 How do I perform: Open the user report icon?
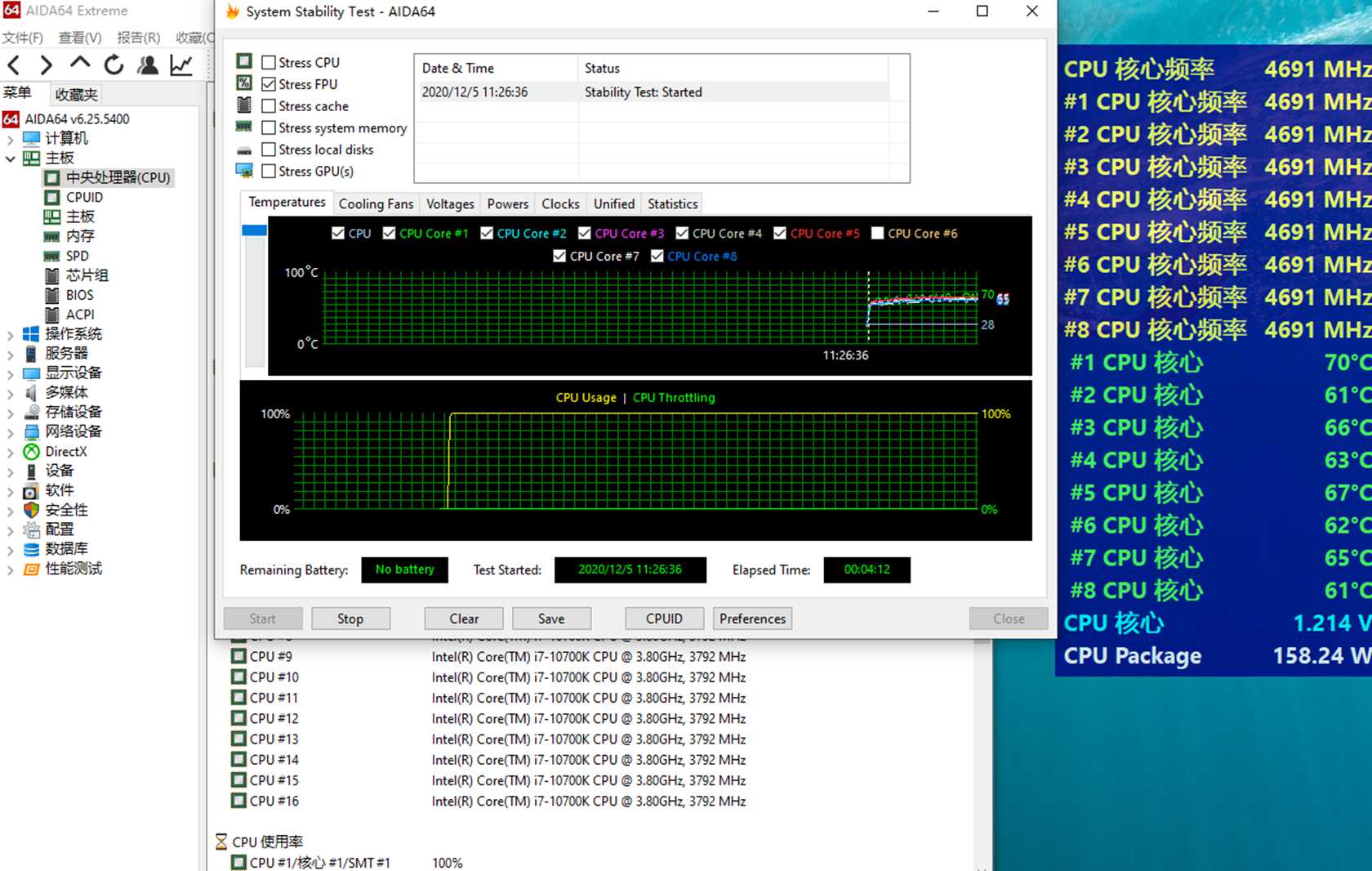148,65
